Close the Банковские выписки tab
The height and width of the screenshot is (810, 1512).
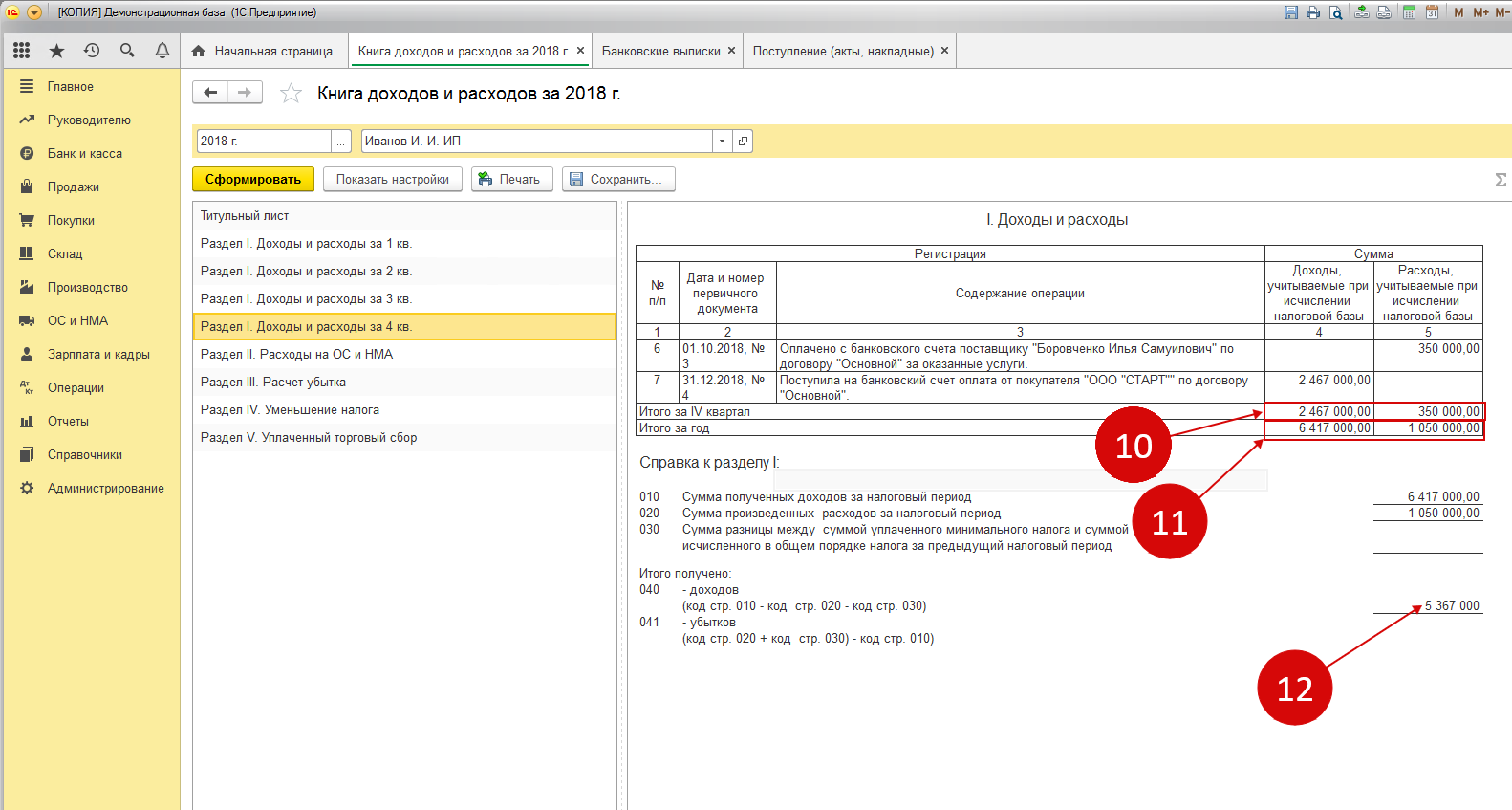coord(732,51)
